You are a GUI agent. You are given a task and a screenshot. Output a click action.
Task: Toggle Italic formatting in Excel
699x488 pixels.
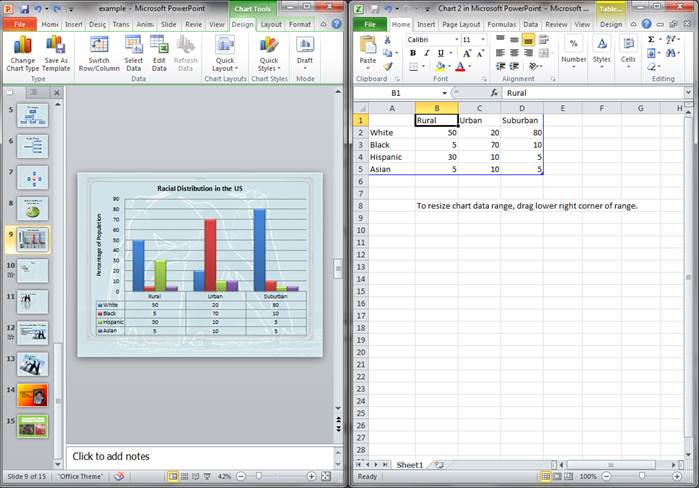[426, 53]
